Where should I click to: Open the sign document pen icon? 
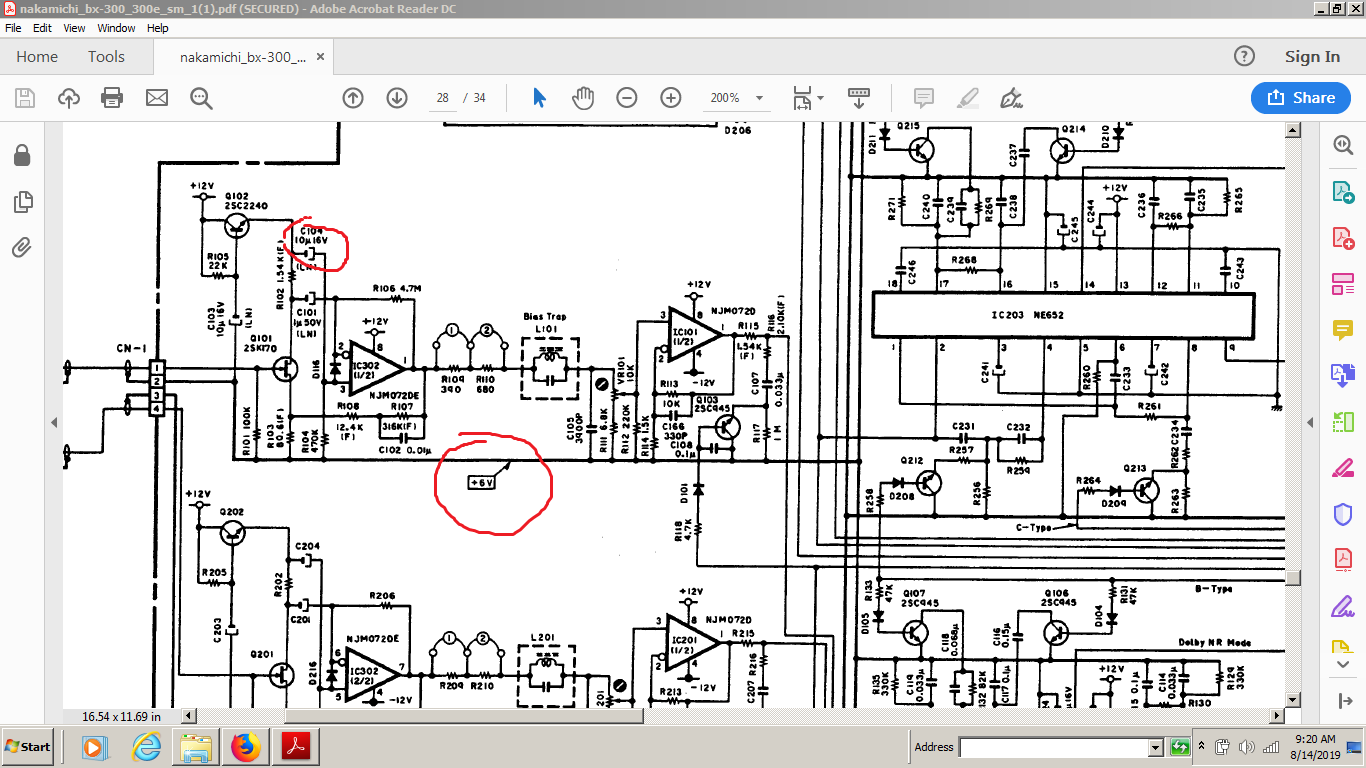tap(1011, 98)
